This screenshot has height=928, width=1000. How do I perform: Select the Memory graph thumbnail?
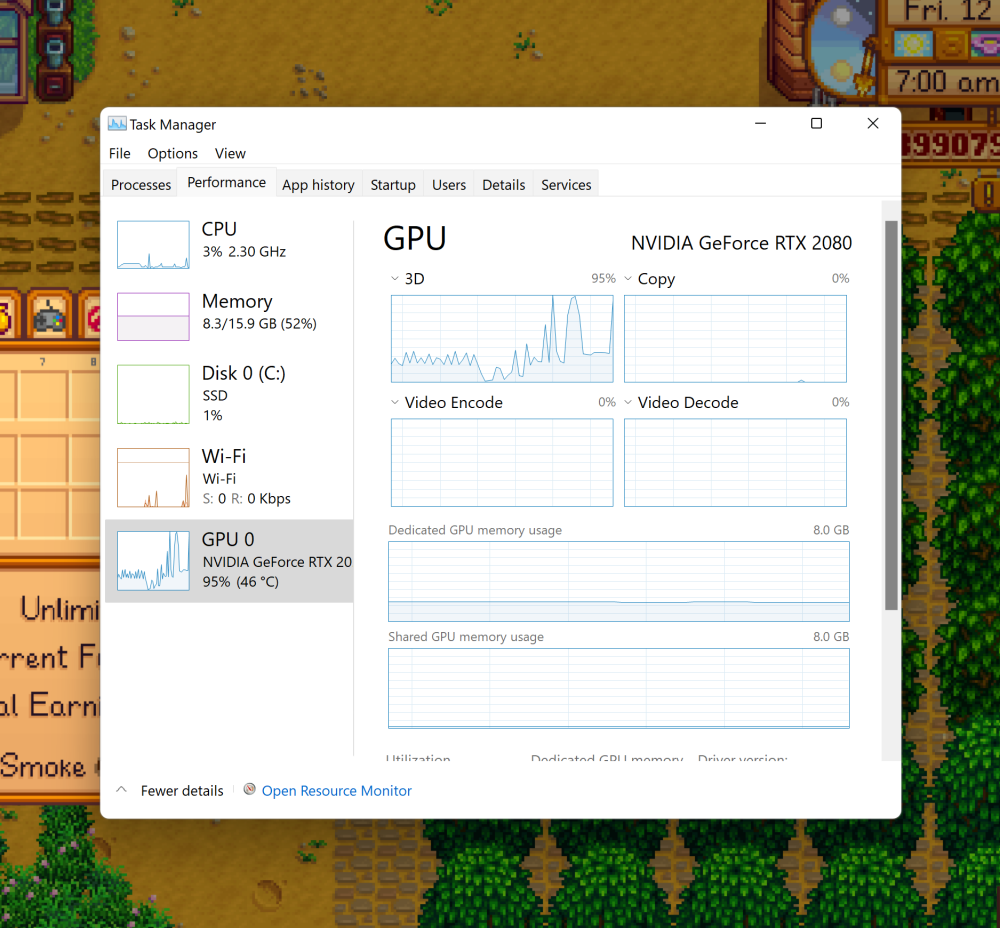tap(153, 317)
